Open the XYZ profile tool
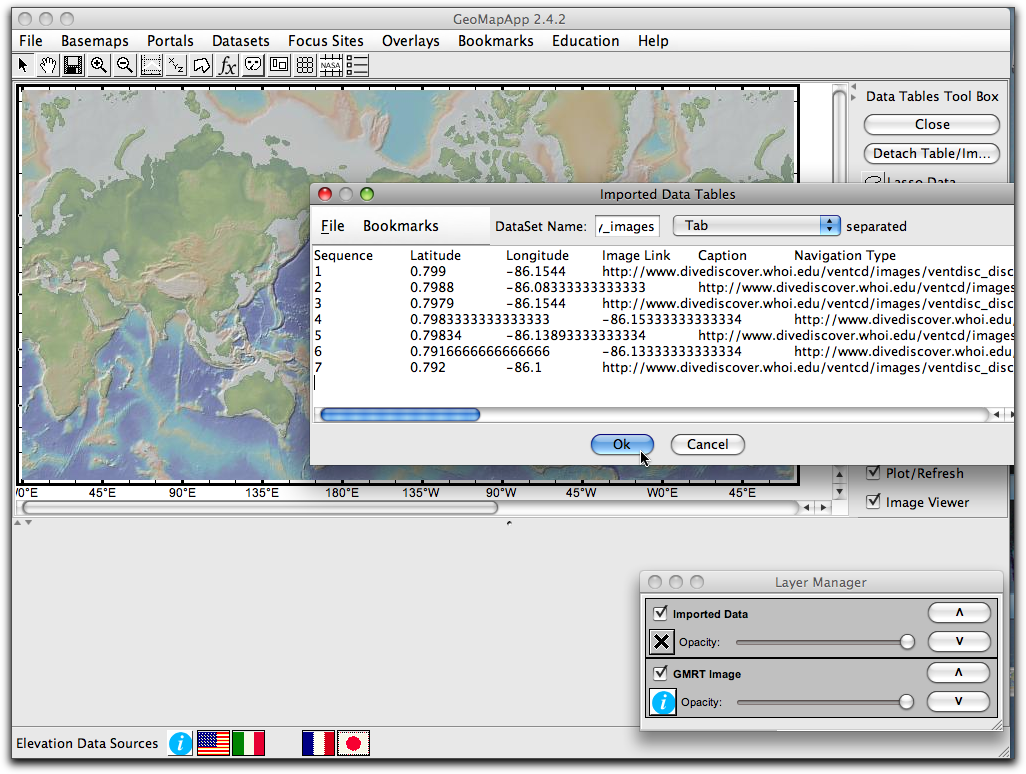The height and width of the screenshot is (774, 1026). coord(175,64)
